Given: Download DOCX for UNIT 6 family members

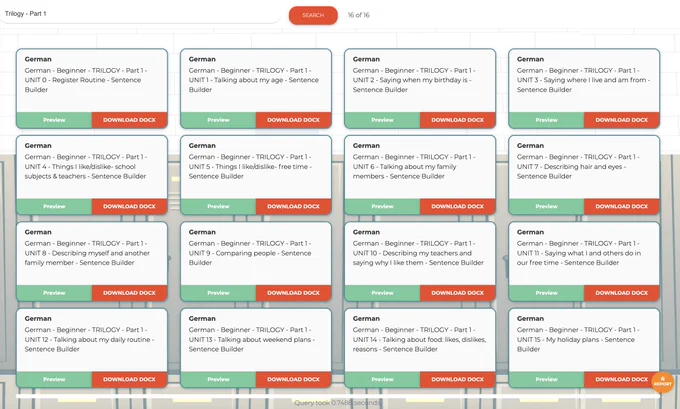Looking at the screenshot, I should point(458,206).
